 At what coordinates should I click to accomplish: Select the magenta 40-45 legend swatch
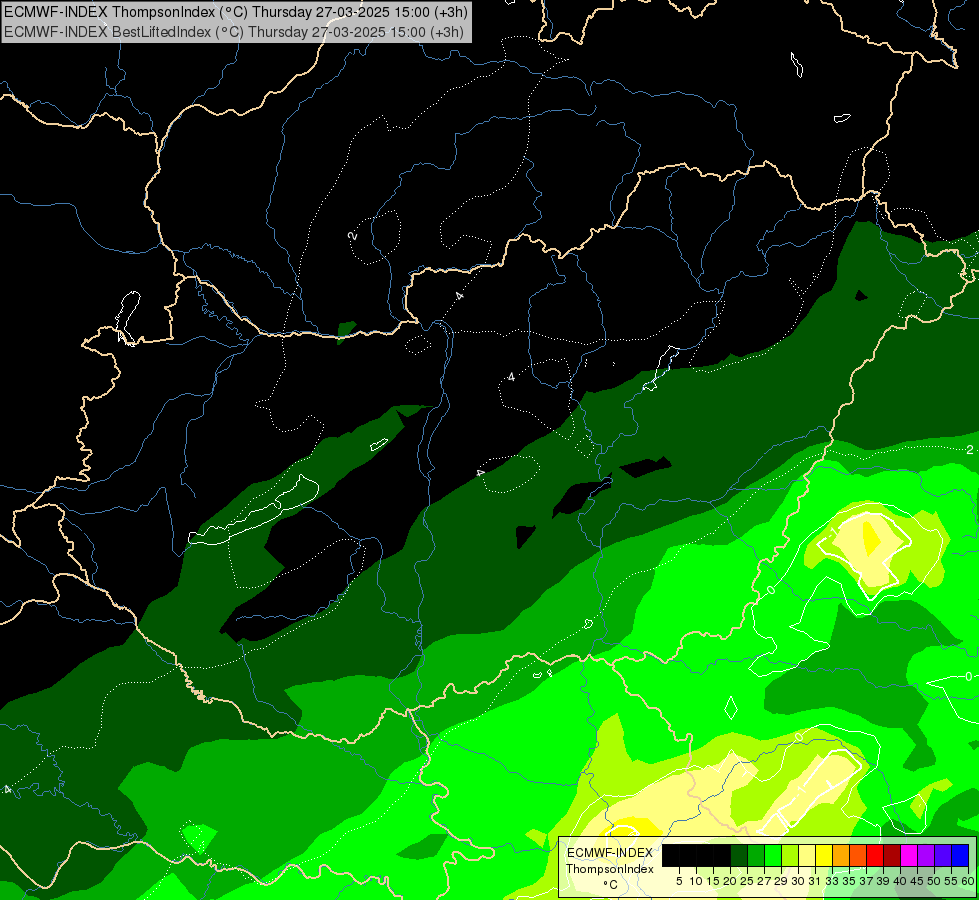[909, 855]
